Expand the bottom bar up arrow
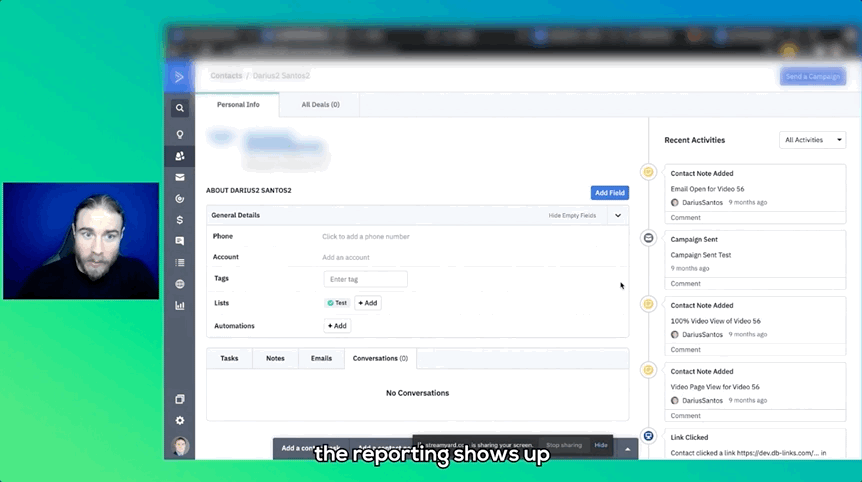Viewport: 862px width, 482px height. [x=627, y=449]
